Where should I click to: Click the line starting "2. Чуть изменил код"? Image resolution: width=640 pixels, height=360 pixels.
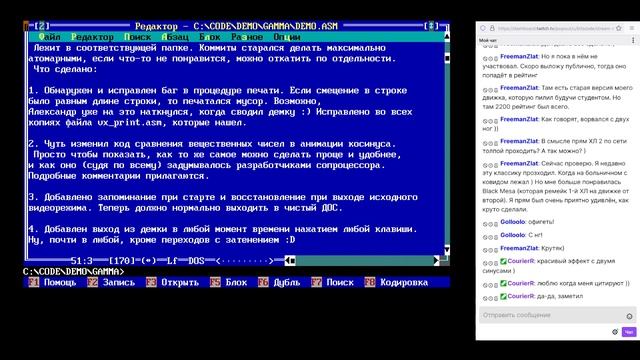pyautogui.click(x=212, y=144)
